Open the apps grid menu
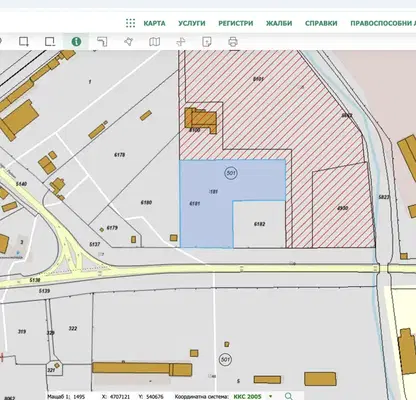416x400 pixels. tap(131, 23)
